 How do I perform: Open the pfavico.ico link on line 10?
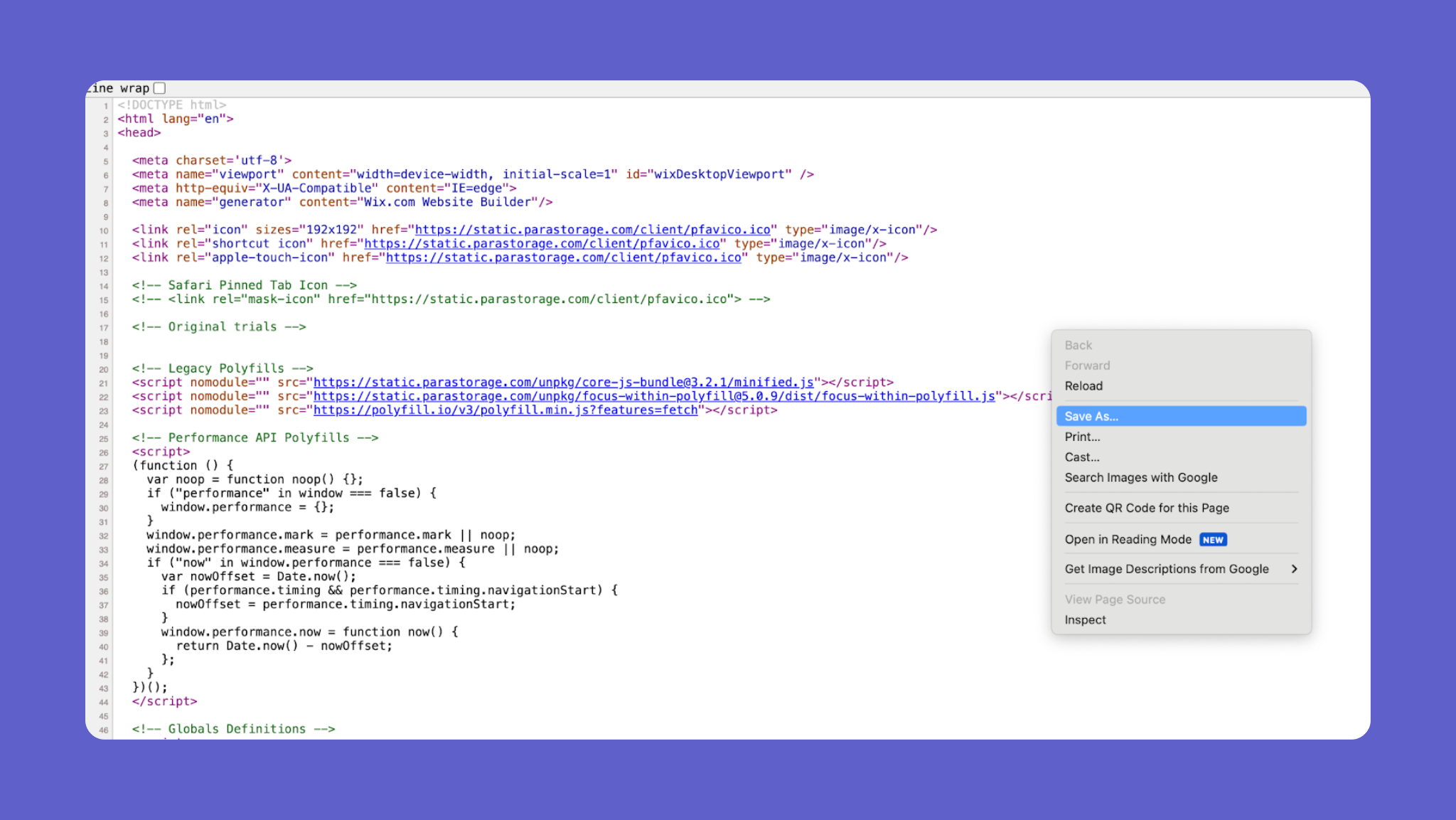(592, 230)
